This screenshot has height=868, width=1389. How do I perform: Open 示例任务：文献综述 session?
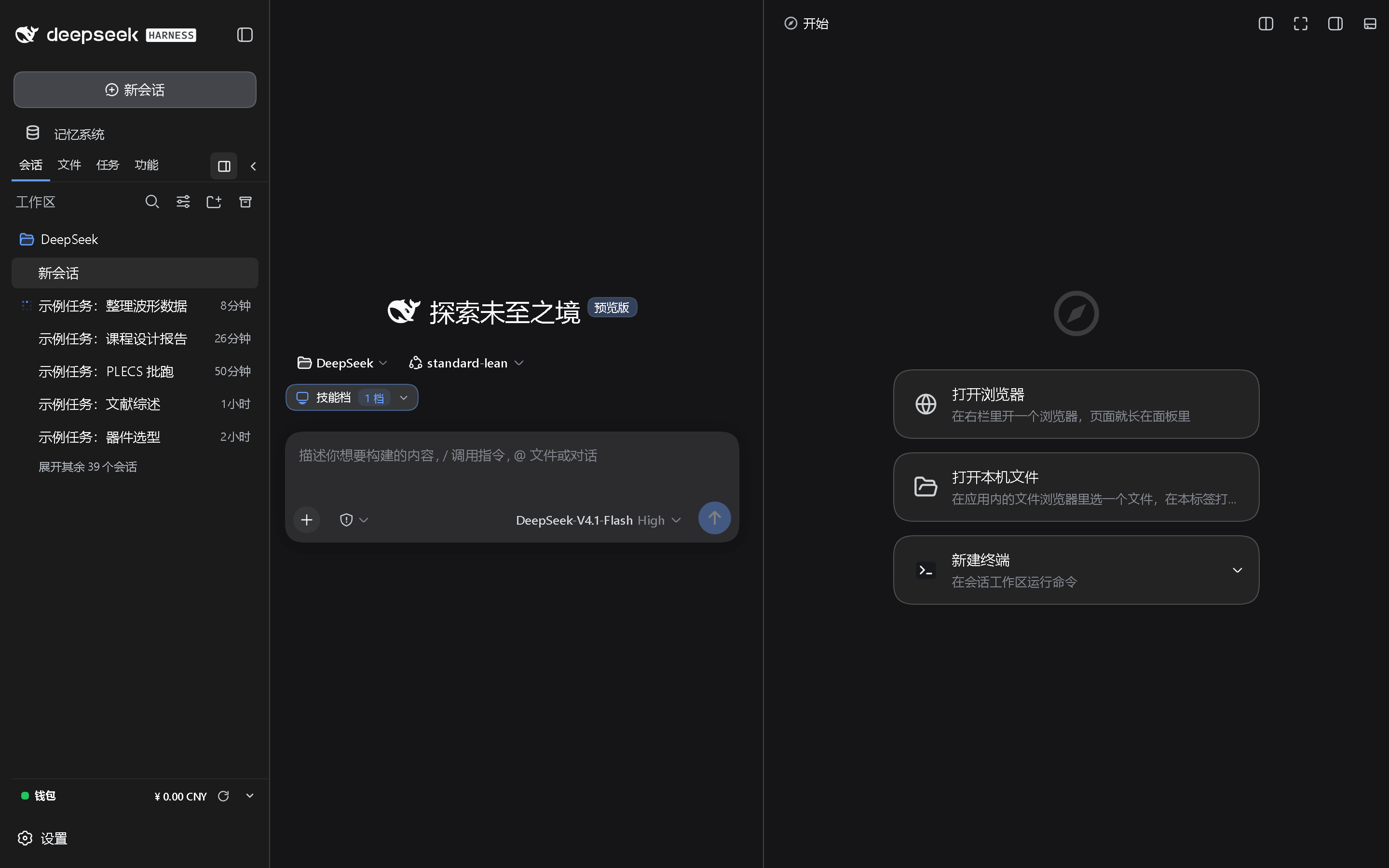135,404
